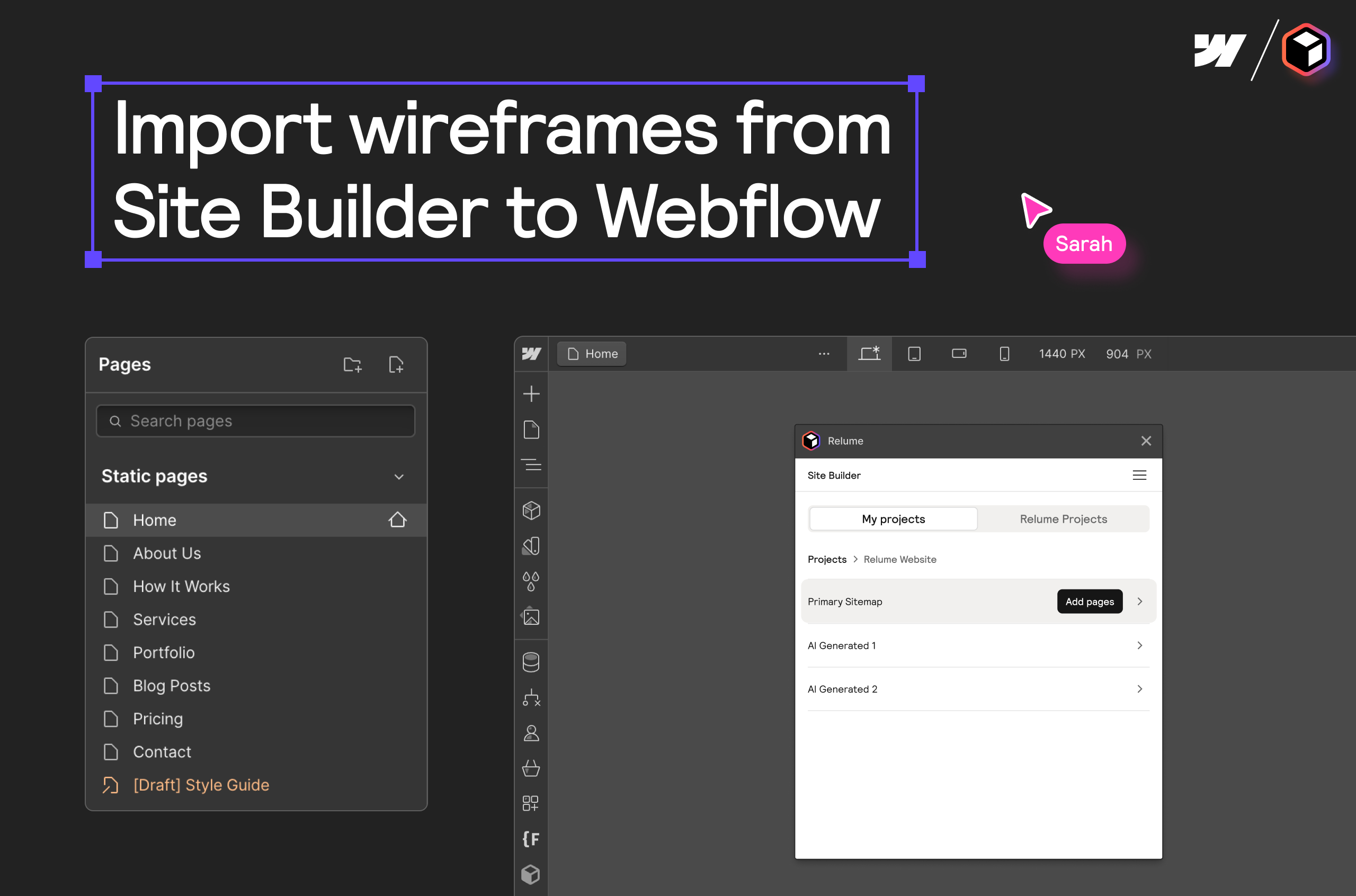Open the Navigator panel icon
1356x896 pixels.
click(531, 464)
